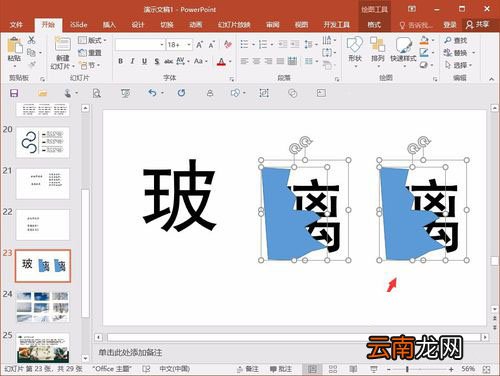Click the Open folder icon in quick toolbar
The image size is (500, 376).
(x=43, y=93)
